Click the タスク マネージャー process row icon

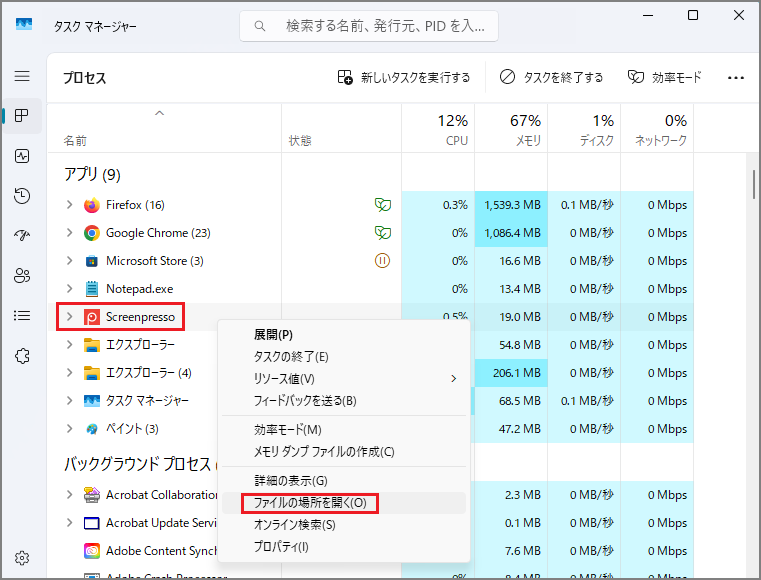coord(92,401)
